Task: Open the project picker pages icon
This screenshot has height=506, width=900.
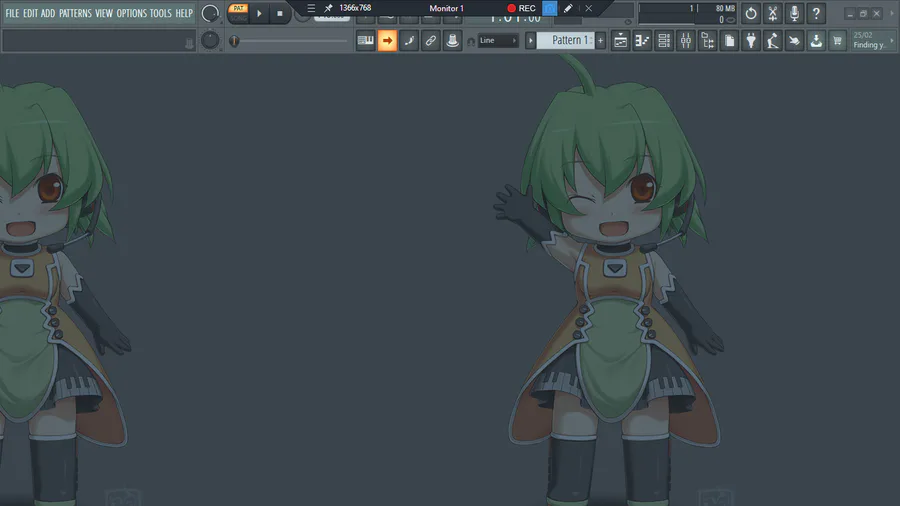Action: (x=730, y=41)
